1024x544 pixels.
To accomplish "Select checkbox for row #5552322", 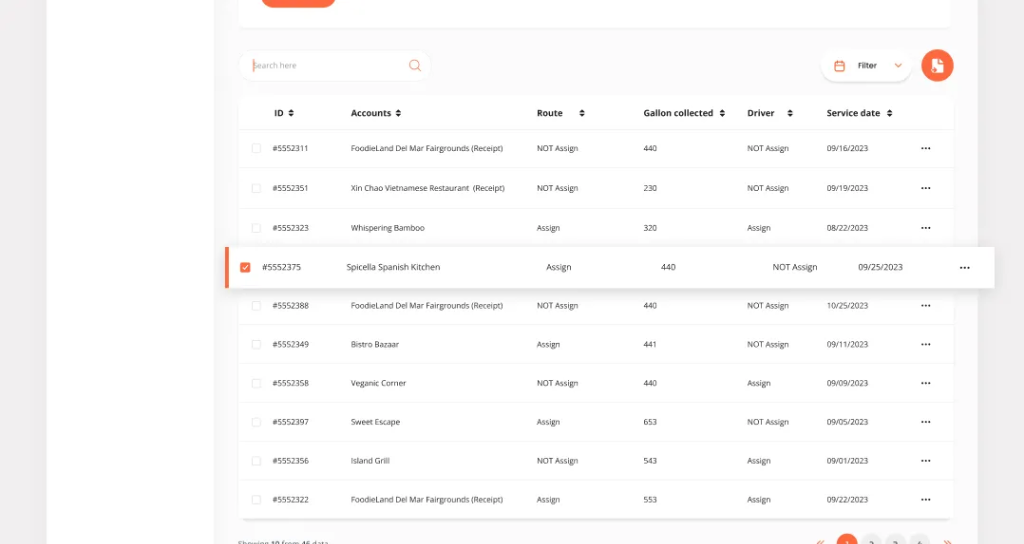I will pos(256,500).
